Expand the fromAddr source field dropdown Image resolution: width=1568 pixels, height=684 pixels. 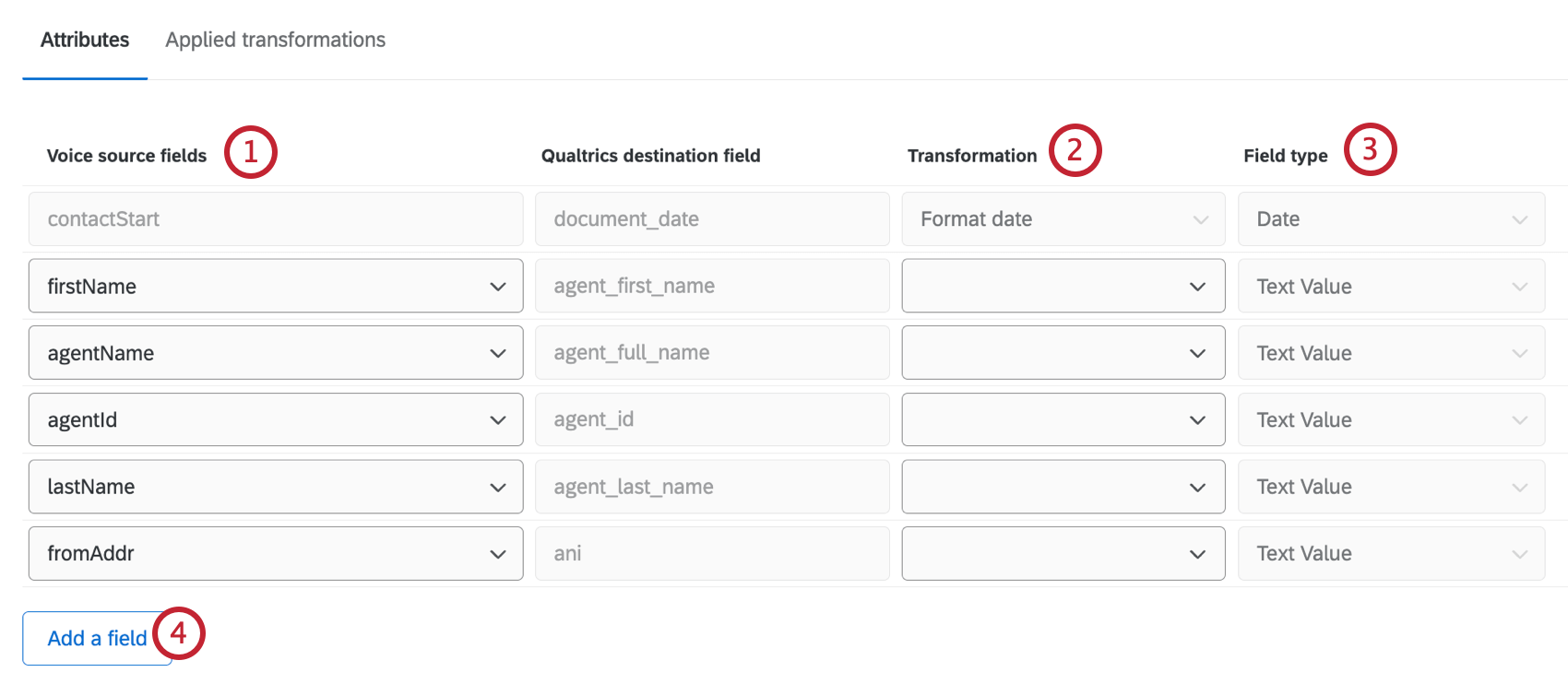coord(275,553)
